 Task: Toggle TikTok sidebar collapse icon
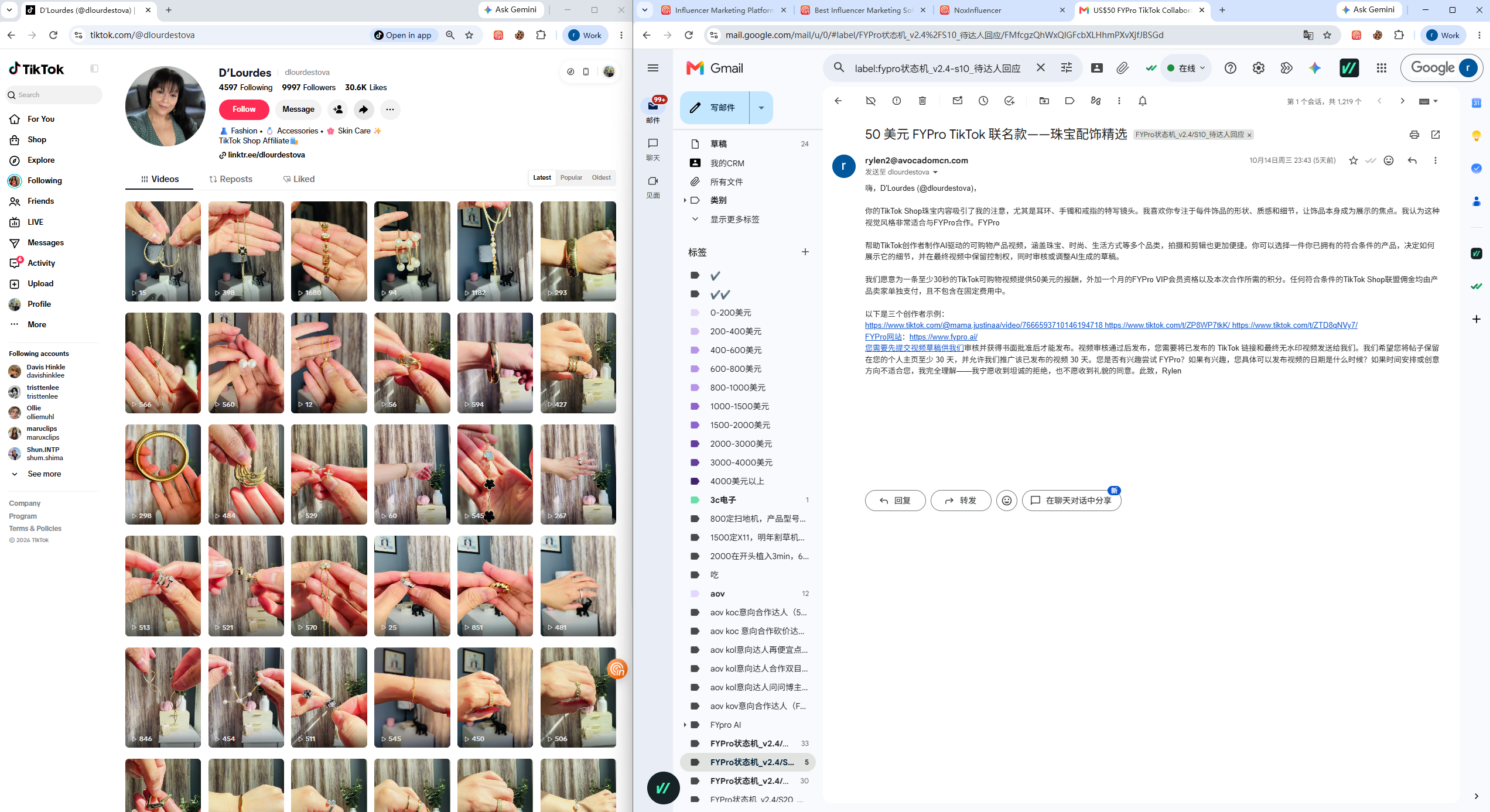coord(94,68)
